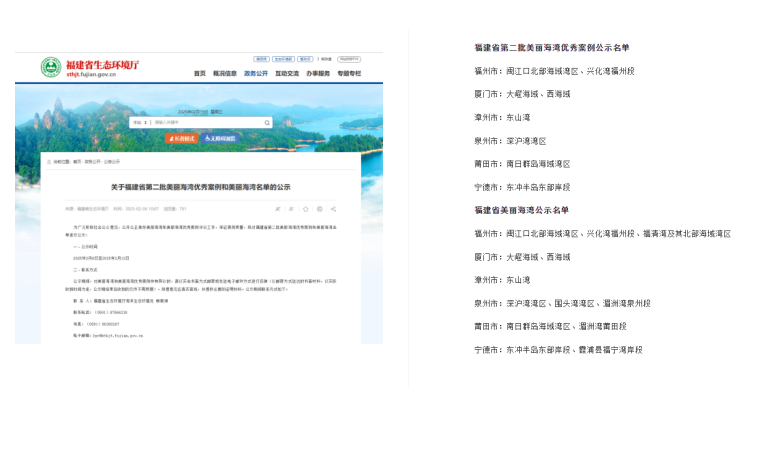Open the 概况信息 navigation tab
This screenshot has height=470, width=776.
(x=227, y=73)
